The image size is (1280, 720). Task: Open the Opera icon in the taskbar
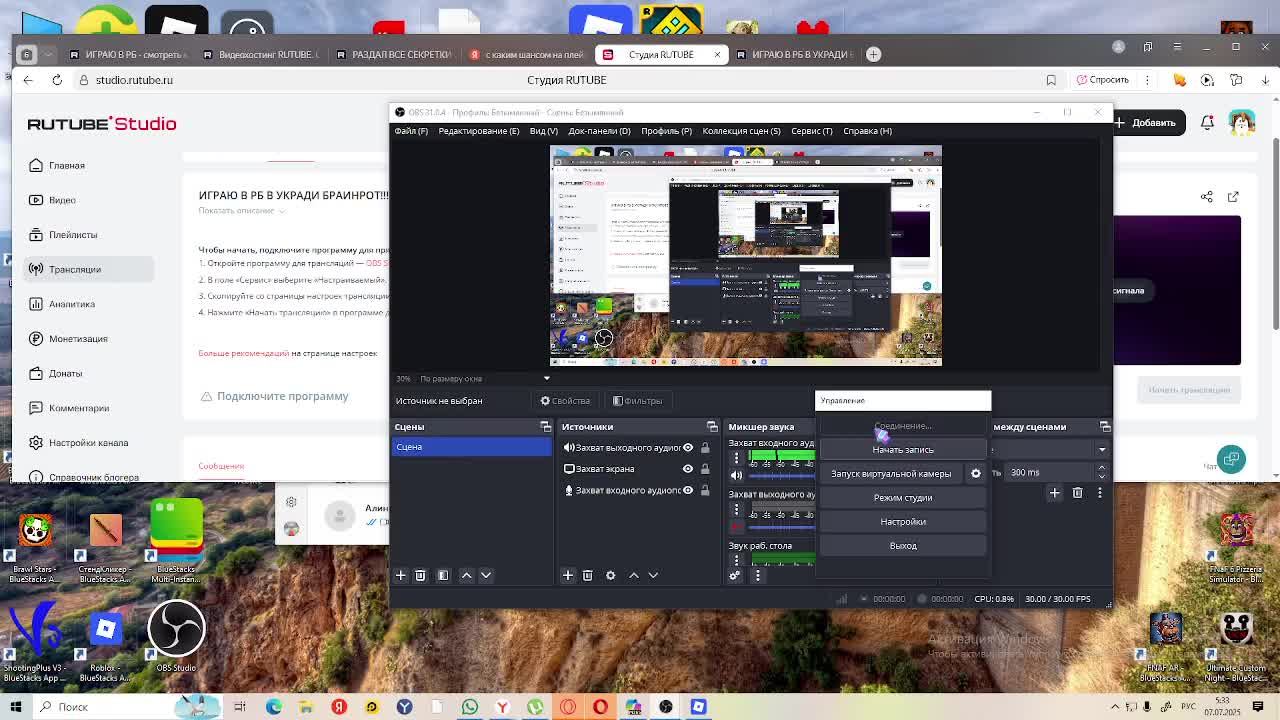coord(600,707)
